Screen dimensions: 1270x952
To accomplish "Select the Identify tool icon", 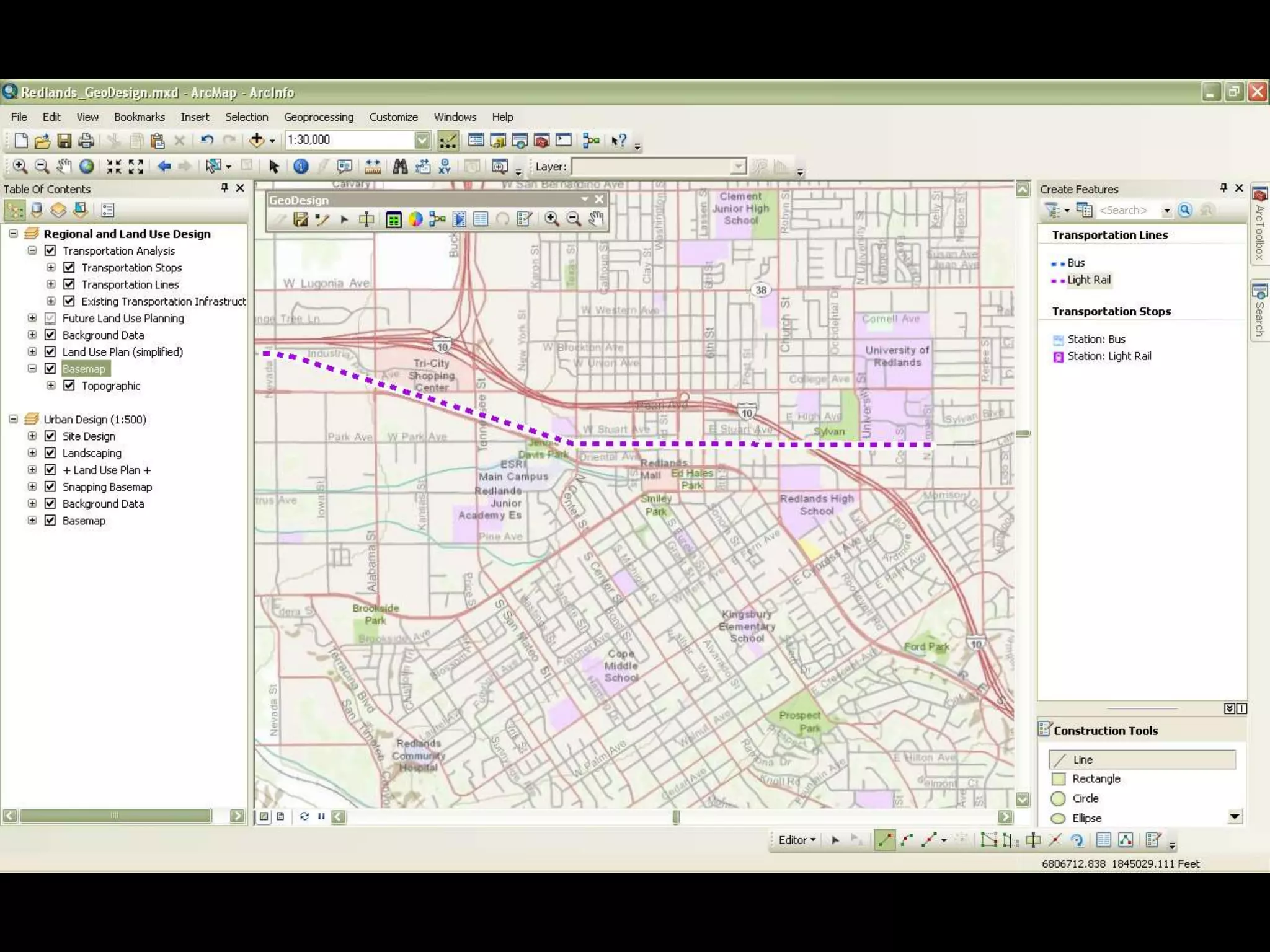I will pos(301,166).
